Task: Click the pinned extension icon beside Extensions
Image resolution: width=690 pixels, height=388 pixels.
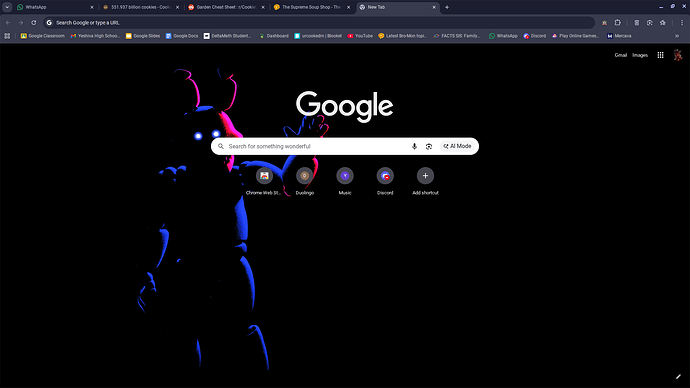Action: click(605, 22)
